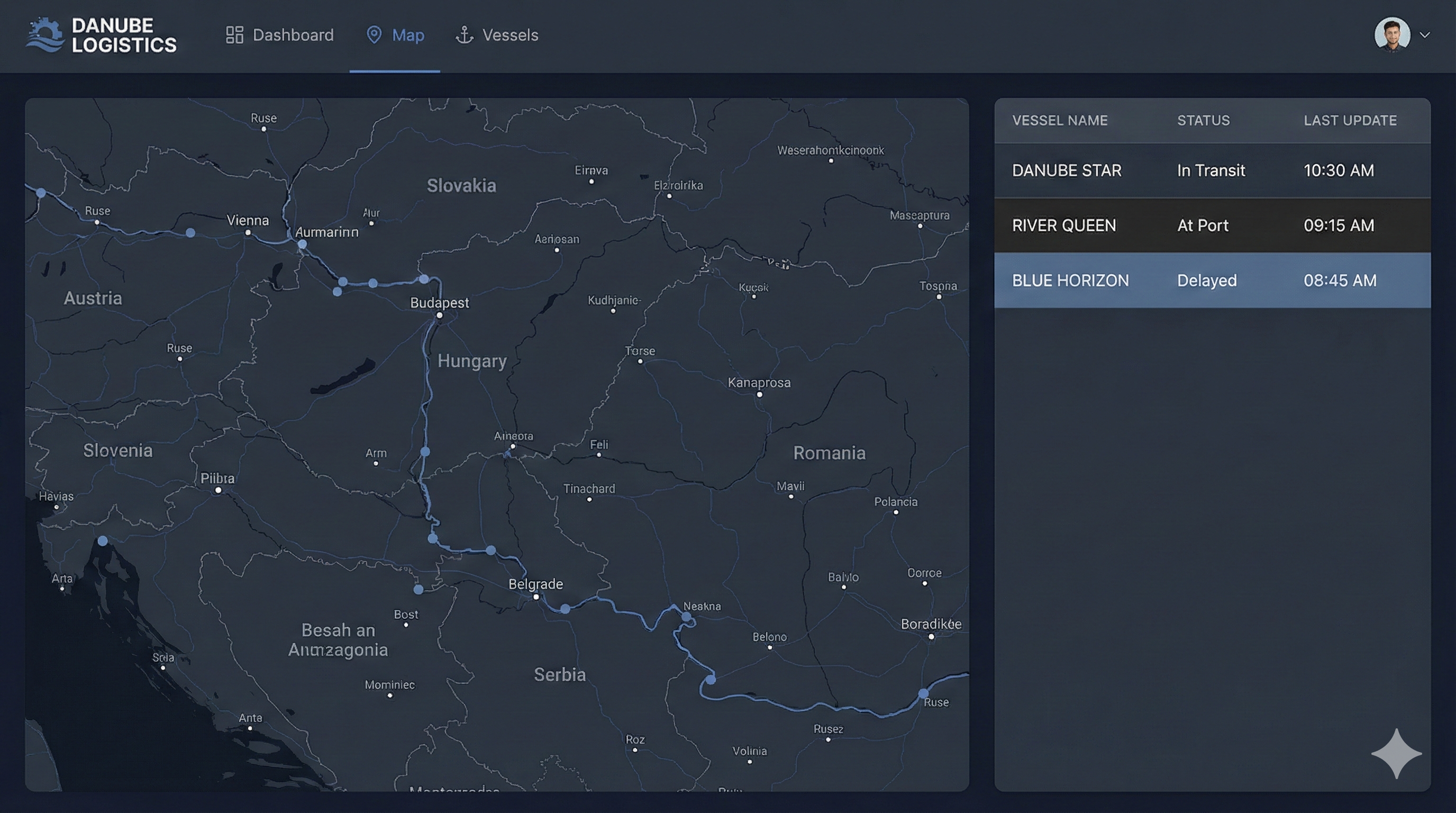Click the Belgrade city point on map
This screenshot has height=813, width=1456.
536,597
